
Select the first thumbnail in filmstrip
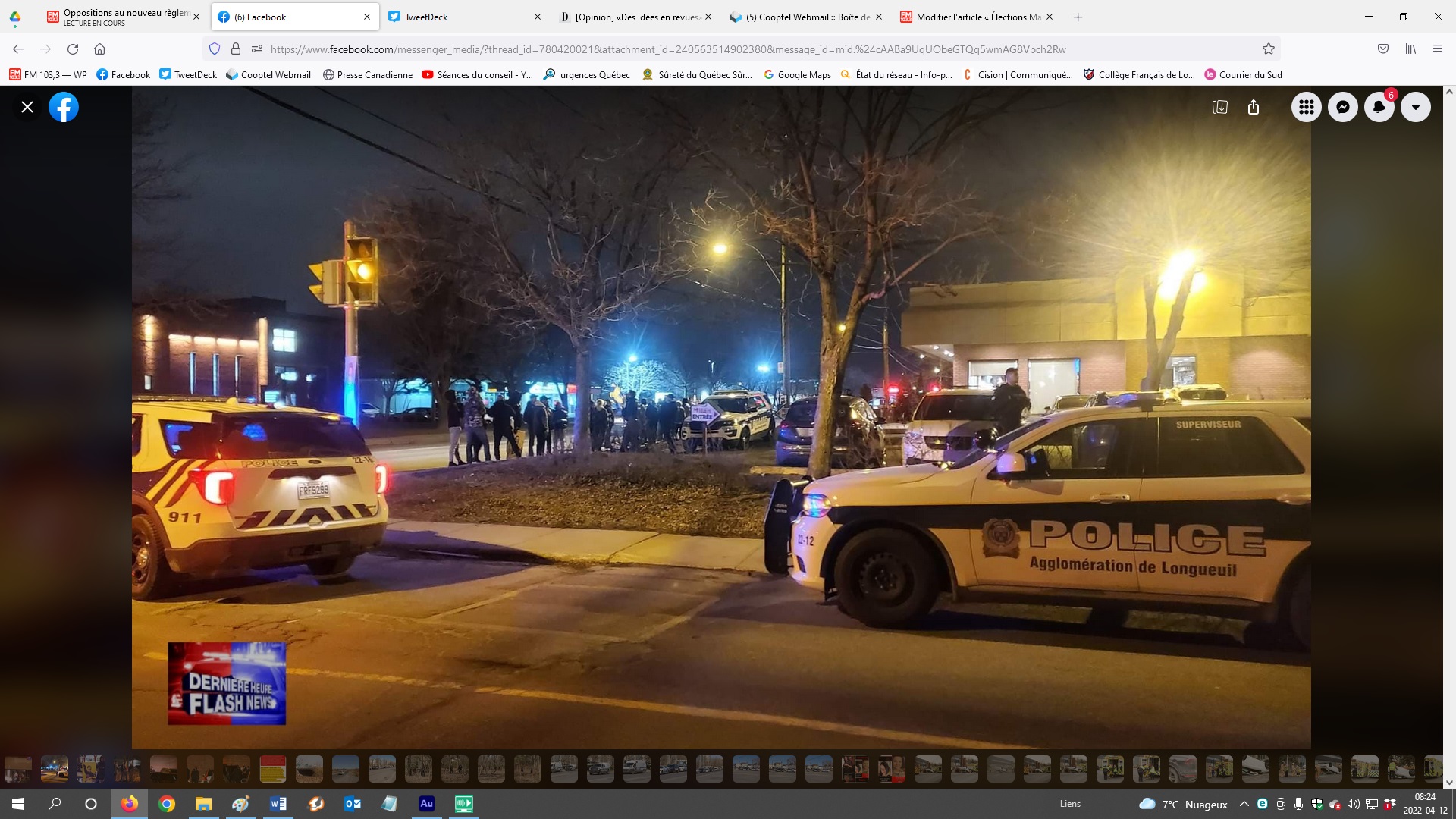point(18,768)
